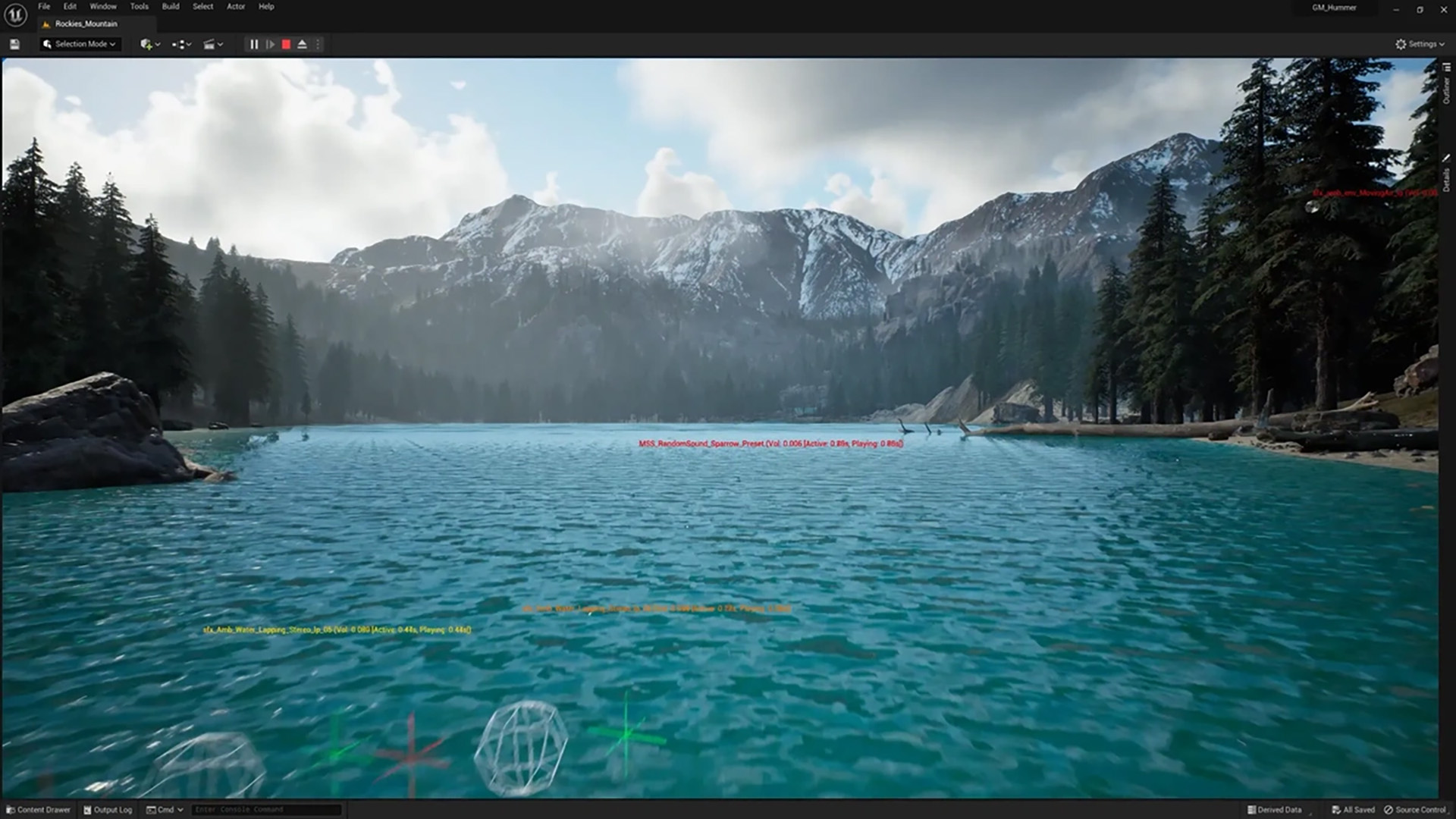Viewport: 1456px width, 819px height.
Task: Click the Frame Skip playback icon
Action: coord(271,44)
